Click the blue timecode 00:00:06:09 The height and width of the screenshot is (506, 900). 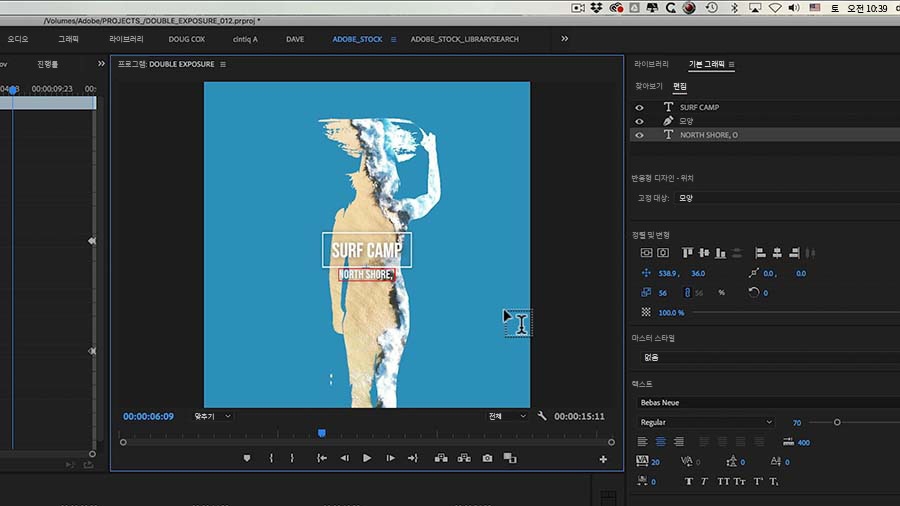point(148,416)
